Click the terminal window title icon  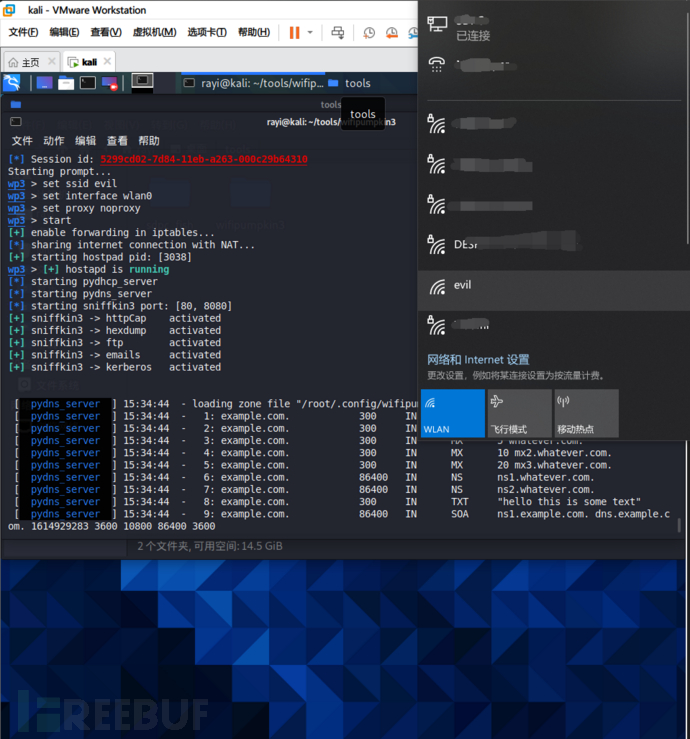16,122
